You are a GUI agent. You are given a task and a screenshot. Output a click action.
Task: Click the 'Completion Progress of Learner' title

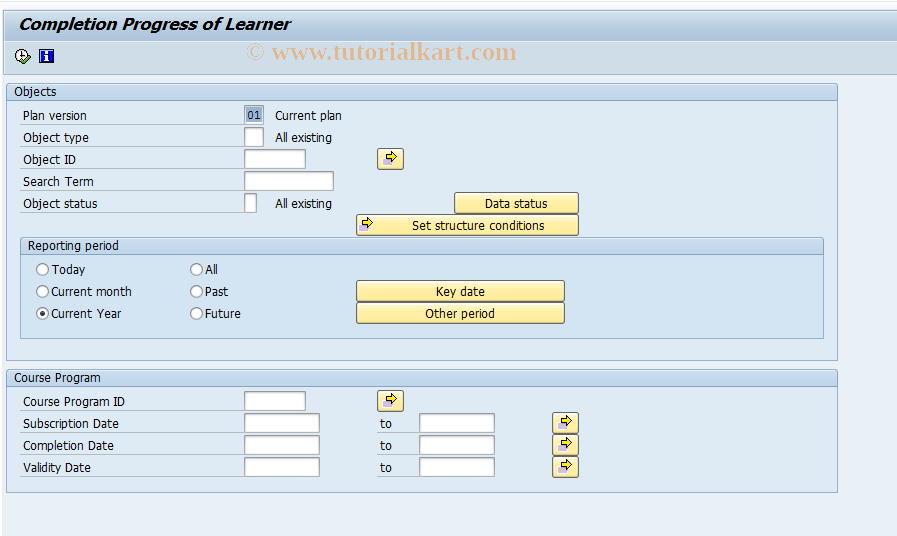pos(155,24)
